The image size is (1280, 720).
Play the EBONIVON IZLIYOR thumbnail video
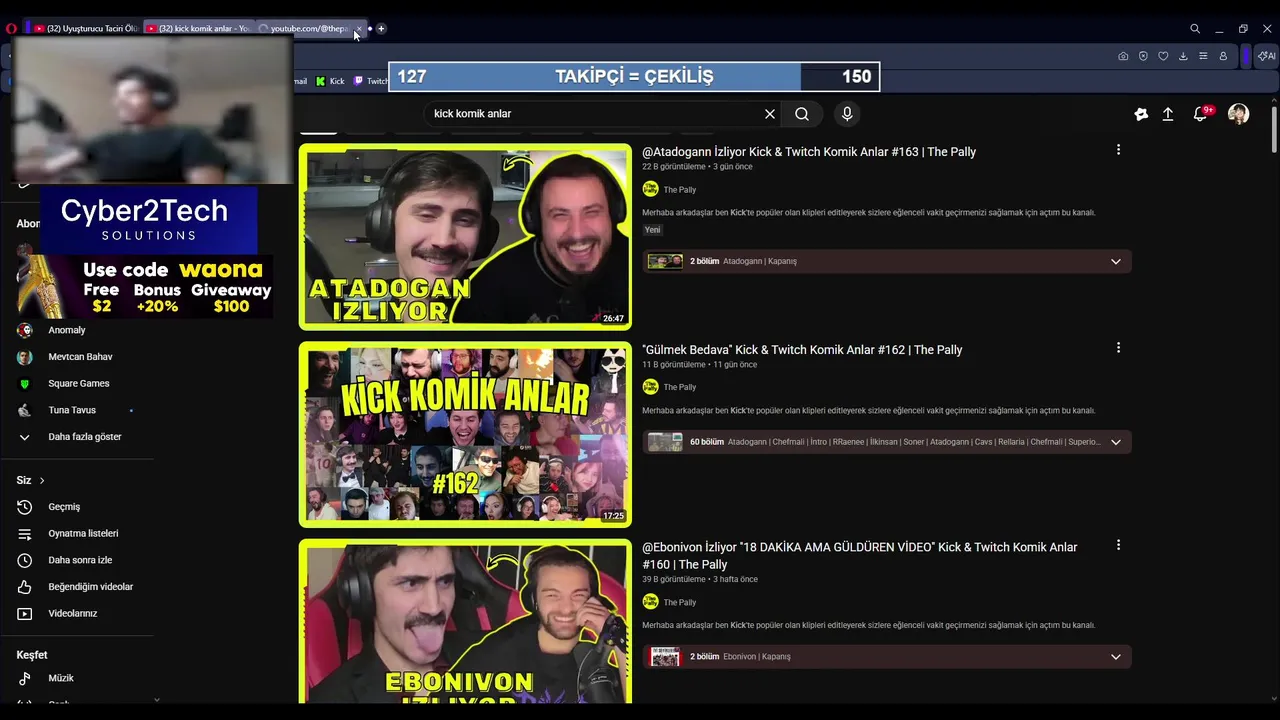point(465,621)
